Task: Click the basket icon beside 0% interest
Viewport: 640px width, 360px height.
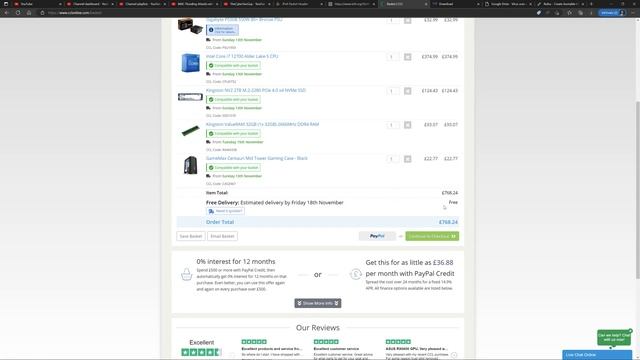Action: click(187, 274)
